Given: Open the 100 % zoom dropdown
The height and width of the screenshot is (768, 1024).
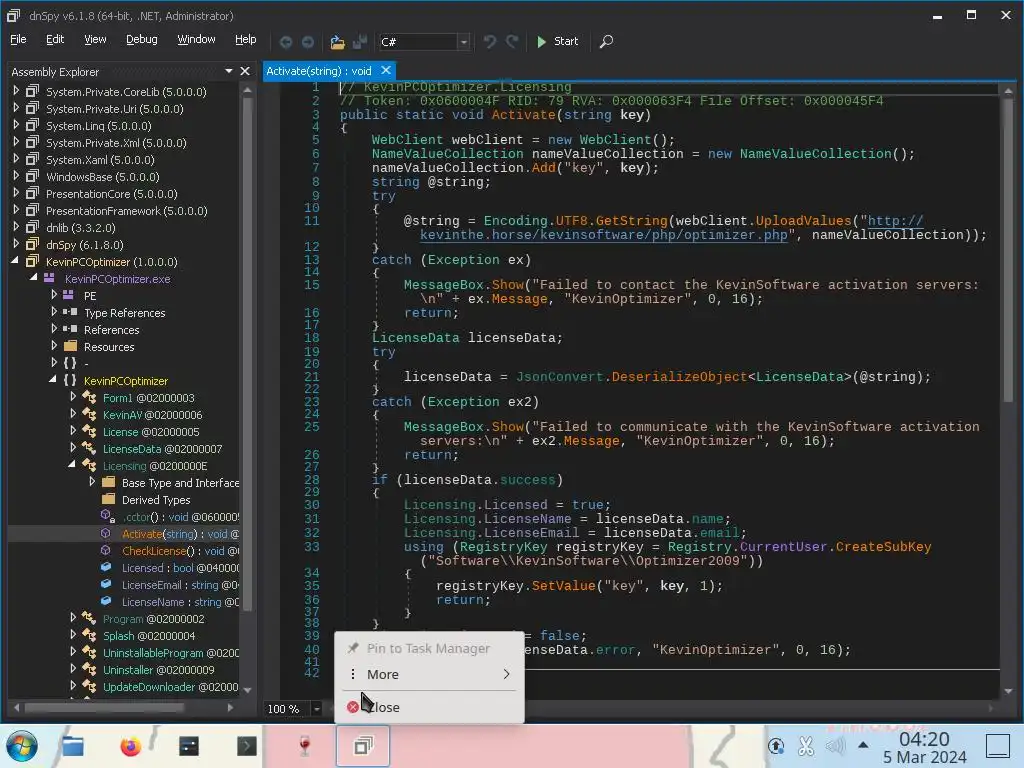Looking at the screenshot, I should (x=317, y=709).
